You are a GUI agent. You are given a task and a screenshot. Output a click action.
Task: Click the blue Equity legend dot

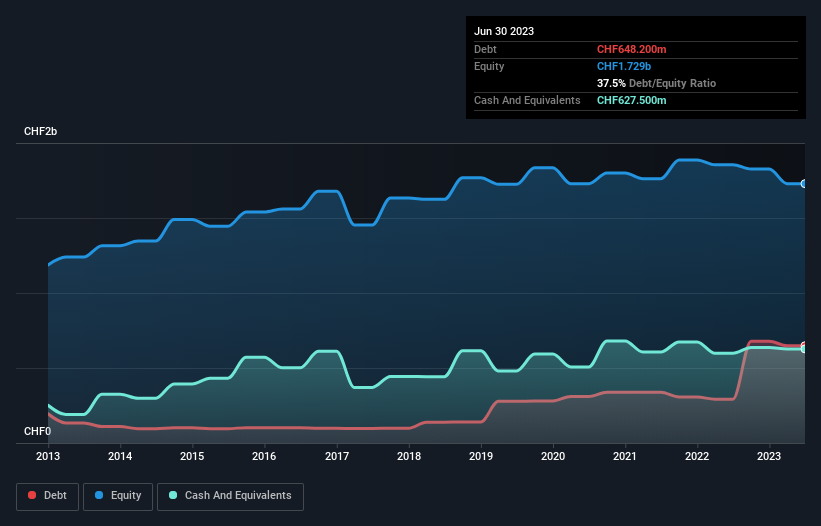[x=99, y=495]
